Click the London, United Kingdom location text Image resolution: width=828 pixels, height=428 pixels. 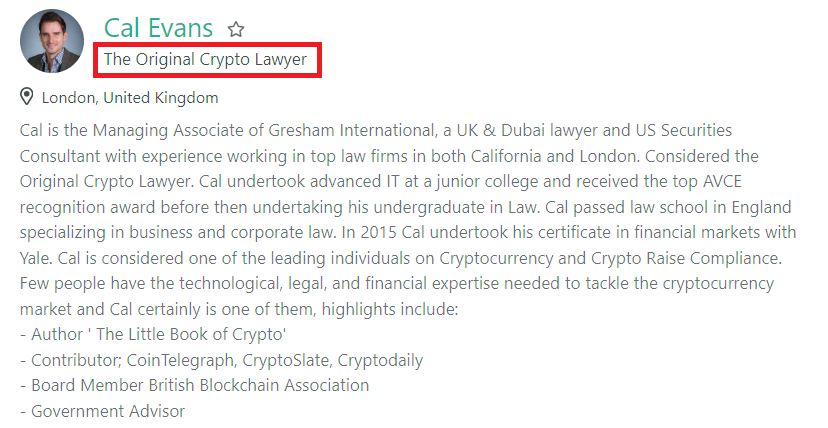point(130,98)
